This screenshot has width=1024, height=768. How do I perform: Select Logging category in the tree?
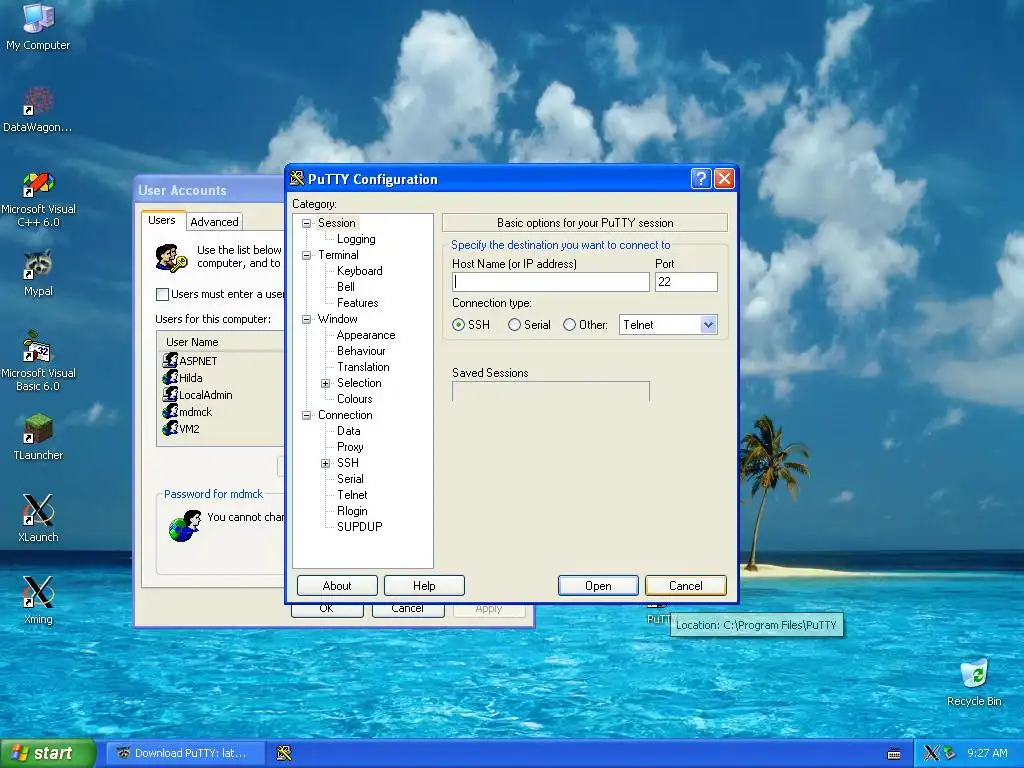[x=356, y=239]
